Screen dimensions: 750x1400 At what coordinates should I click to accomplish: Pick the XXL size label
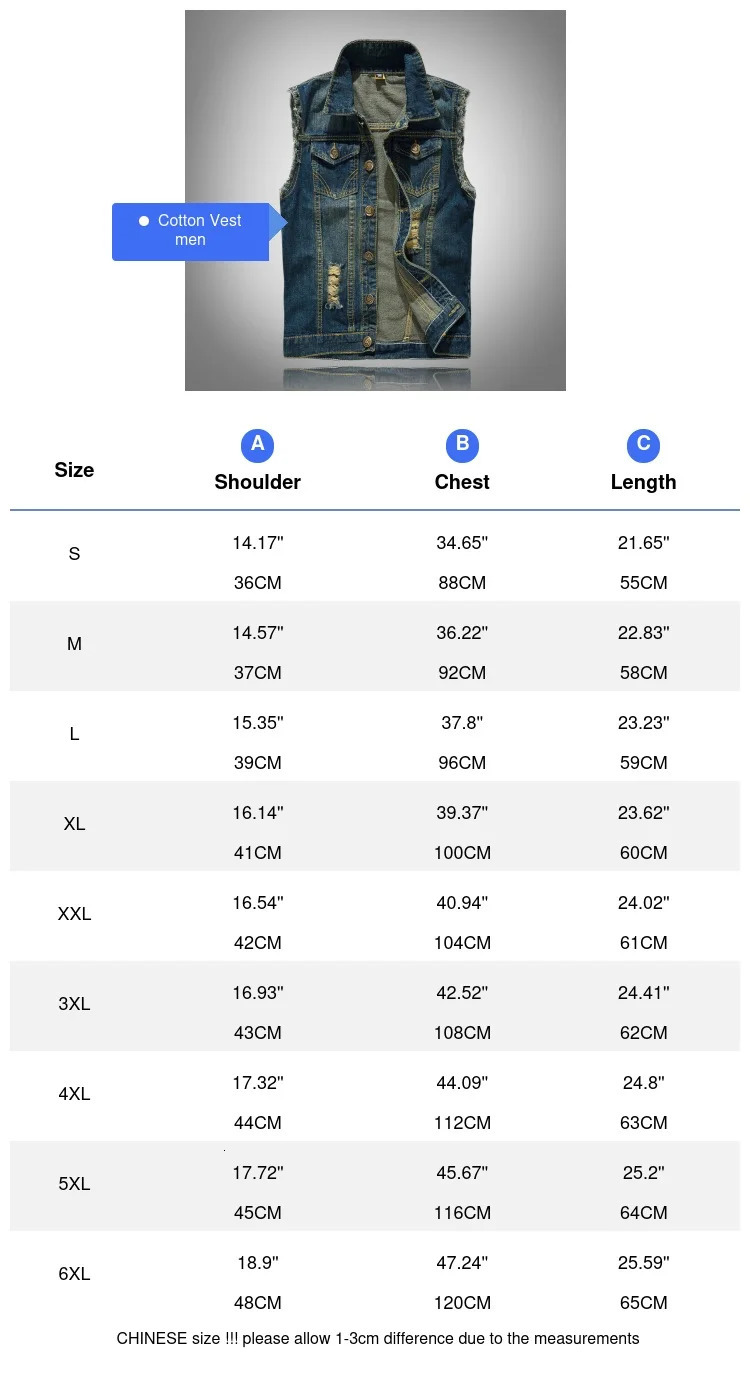(74, 914)
